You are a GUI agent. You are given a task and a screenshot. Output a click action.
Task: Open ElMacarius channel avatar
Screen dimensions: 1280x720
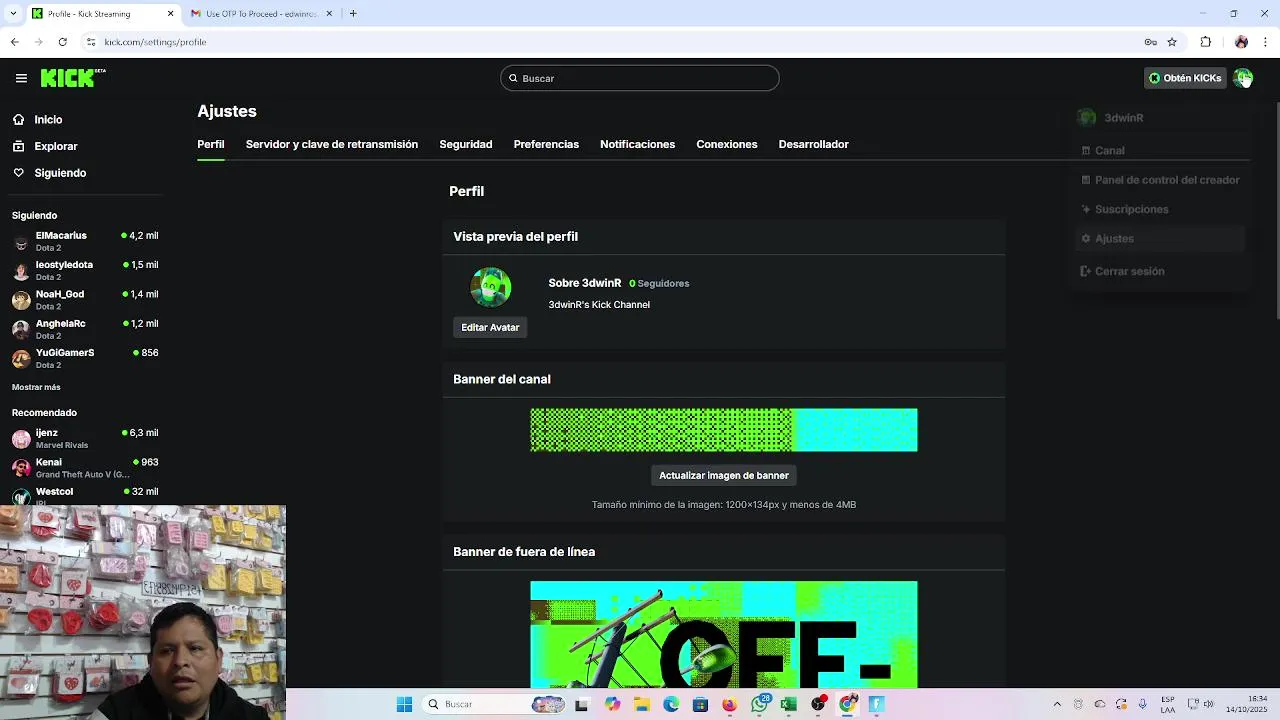(x=21, y=241)
